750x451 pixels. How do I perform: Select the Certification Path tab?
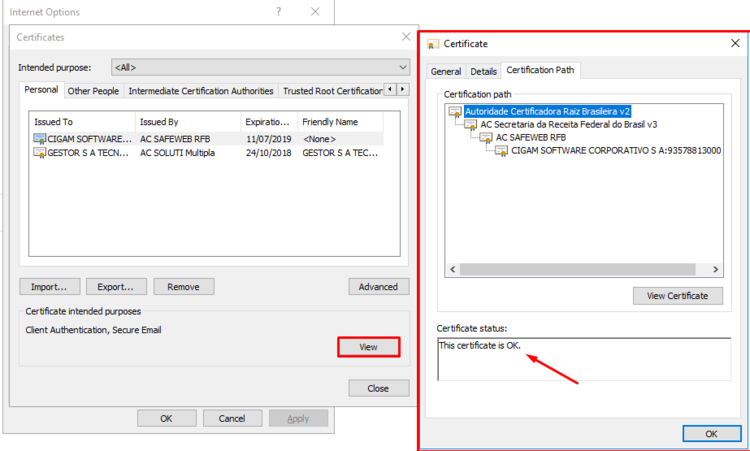coord(540,70)
